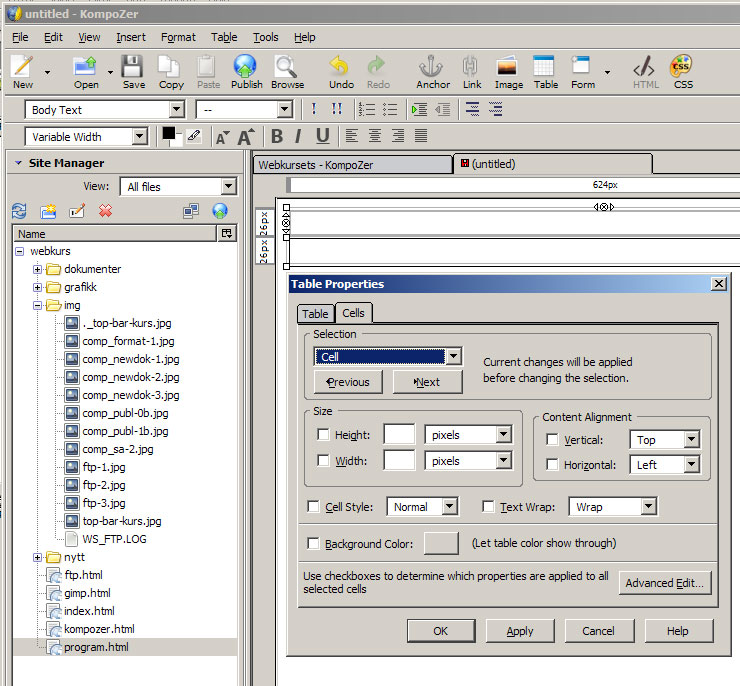Open the Body Text paragraph format dropdown
Image resolution: width=740 pixels, height=686 pixels.
tap(175, 110)
